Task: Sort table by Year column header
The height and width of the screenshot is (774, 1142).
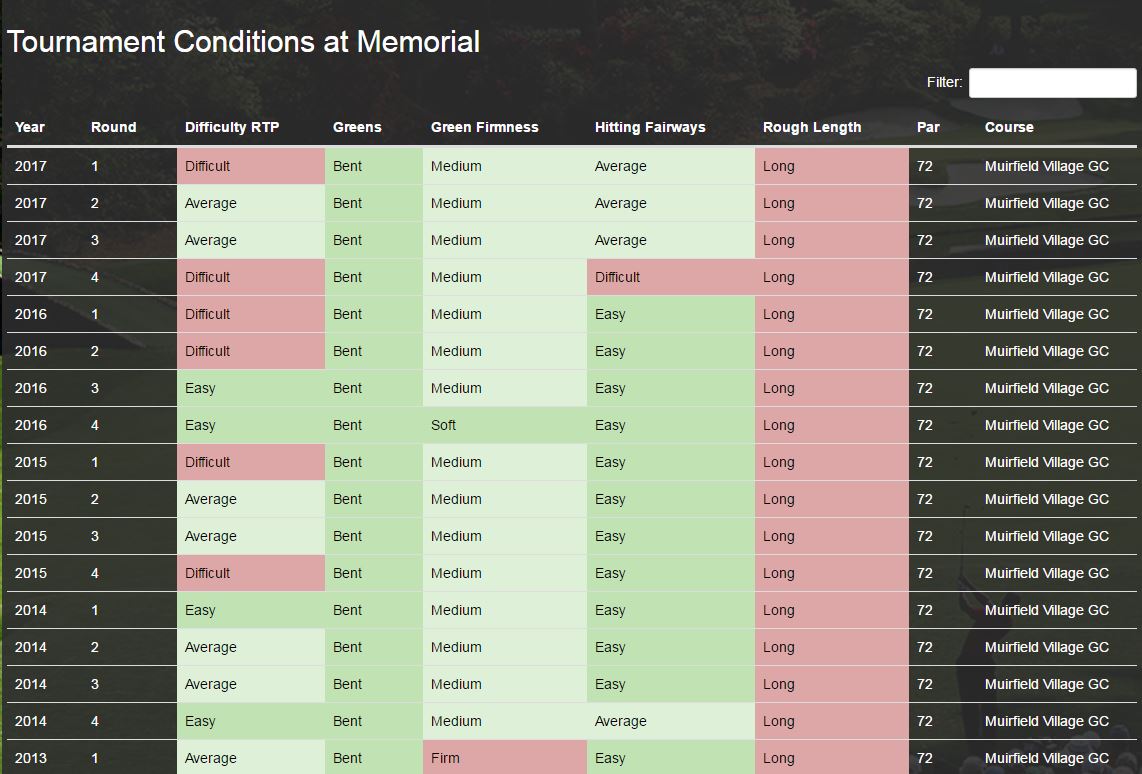Action: [x=30, y=127]
